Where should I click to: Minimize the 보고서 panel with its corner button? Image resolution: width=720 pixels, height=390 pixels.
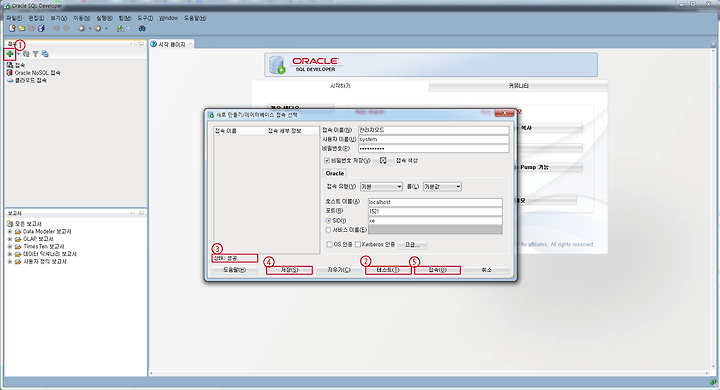coord(141,213)
